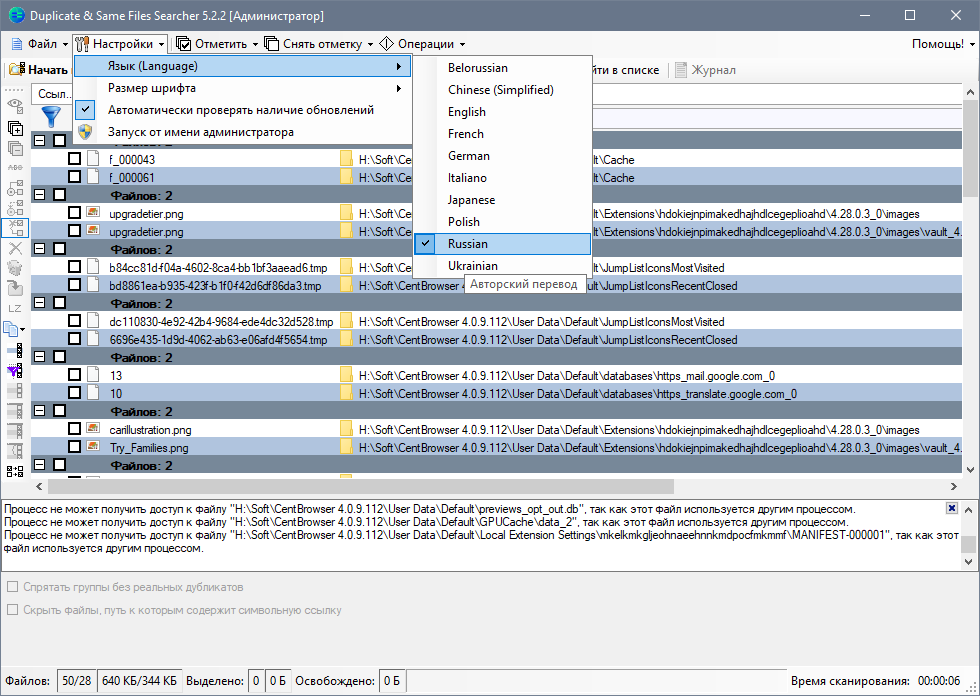Click the Начать start button
Screen dimensions: 980x696
pos(39,69)
